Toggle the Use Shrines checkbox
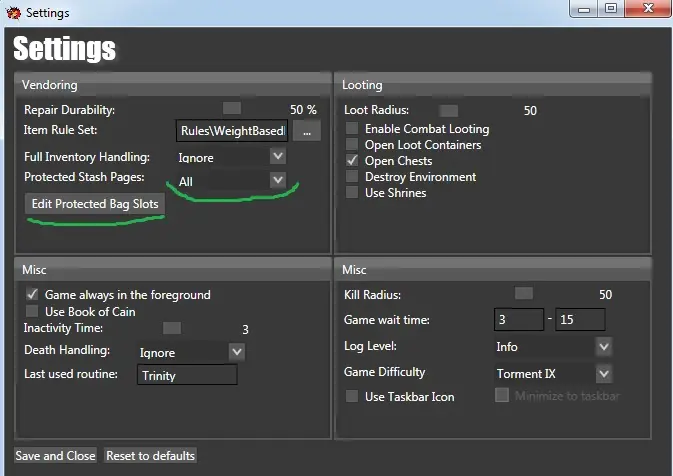673x476 pixels. point(352,193)
